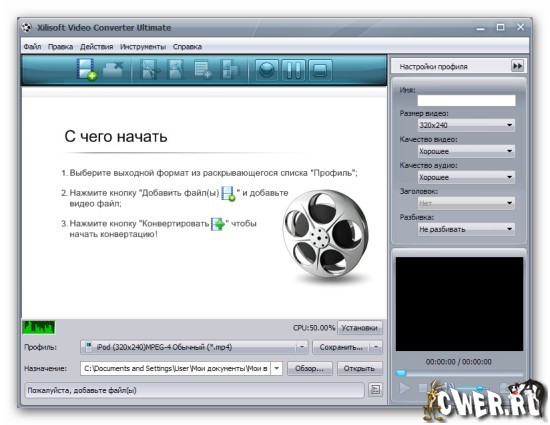
Task: Click the Назначение path text field
Action: pyautogui.click(x=175, y=368)
